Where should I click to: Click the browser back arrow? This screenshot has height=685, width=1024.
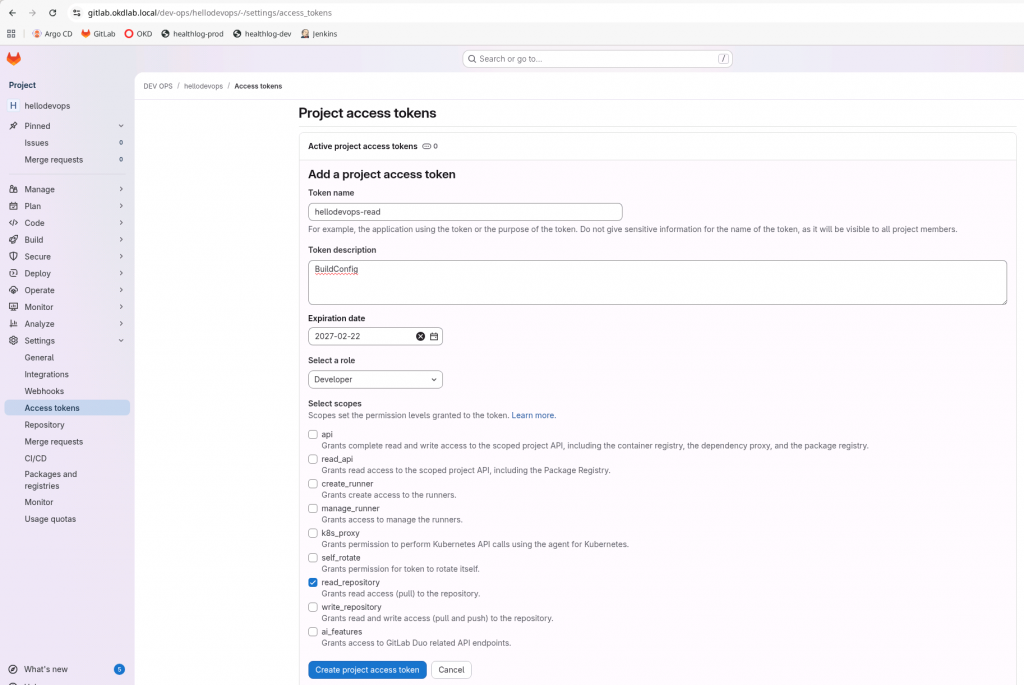11,13
